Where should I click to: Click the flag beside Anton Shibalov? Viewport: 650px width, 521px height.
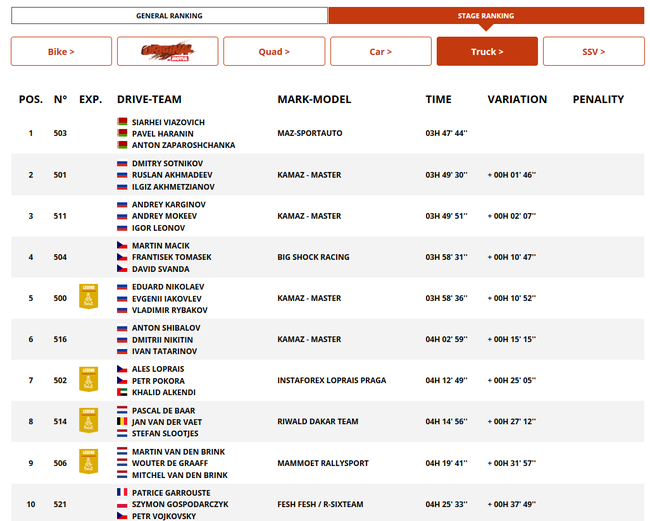coord(122,328)
